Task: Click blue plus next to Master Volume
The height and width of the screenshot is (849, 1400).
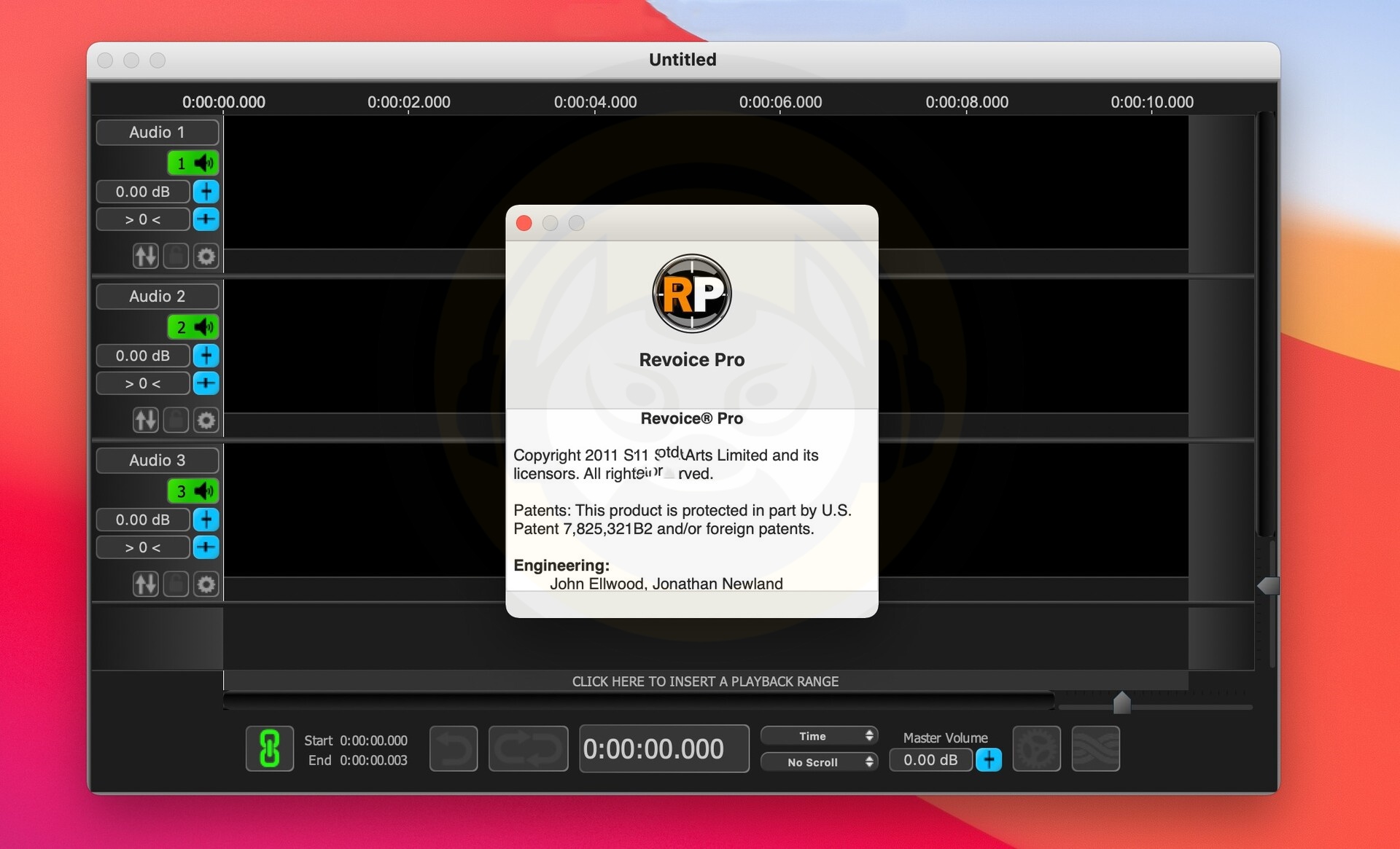Action: pyautogui.click(x=989, y=760)
